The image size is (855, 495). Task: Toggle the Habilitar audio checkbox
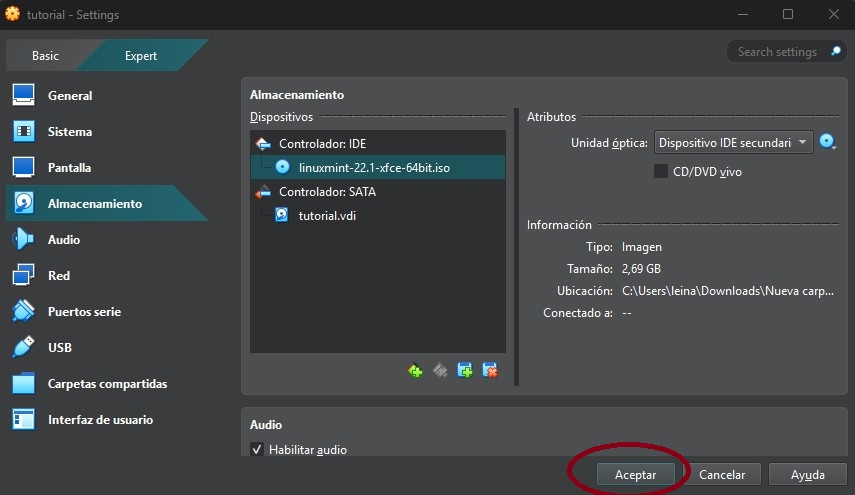tap(257, 449)
